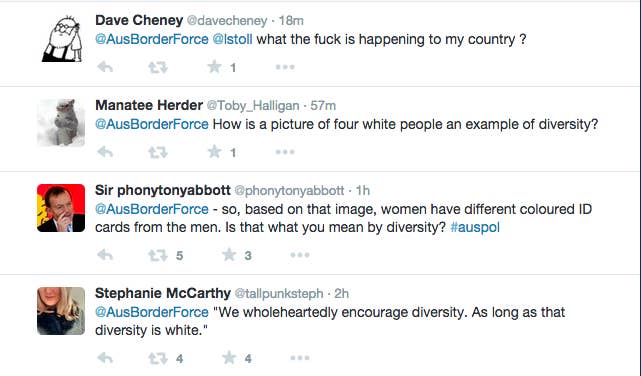Image resolution: width=641 pixels, height=376 pixels.
Task: Open Sir phonytonyabbott's profile picture
Action: point(61,208)
